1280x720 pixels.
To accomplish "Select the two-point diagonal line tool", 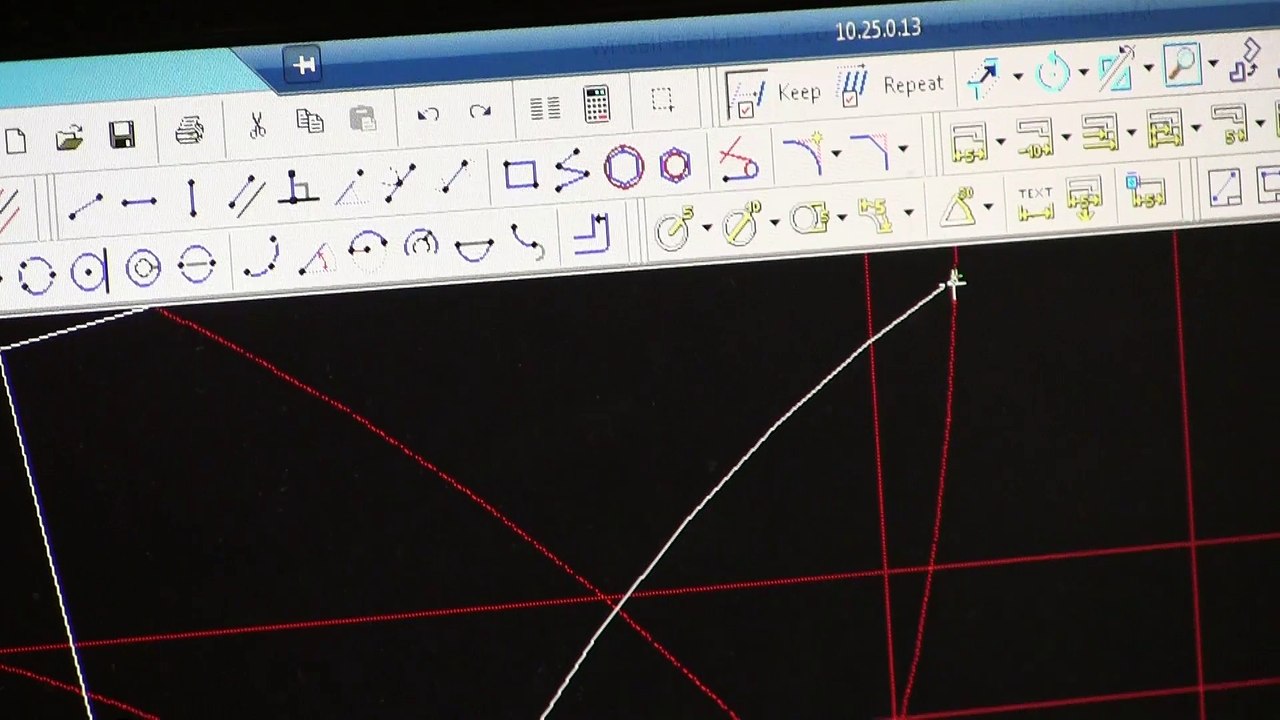I will 85,207.
